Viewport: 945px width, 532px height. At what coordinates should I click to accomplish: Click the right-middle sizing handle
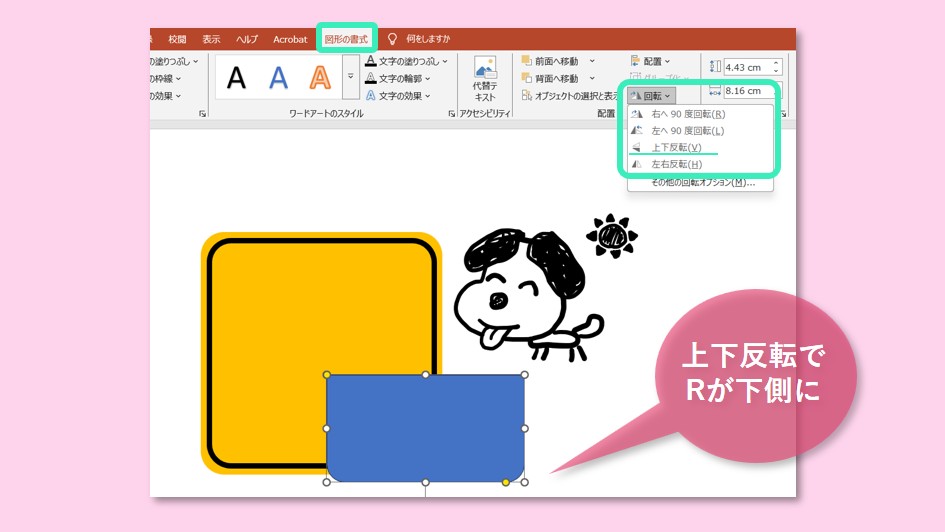click(524, 428)
